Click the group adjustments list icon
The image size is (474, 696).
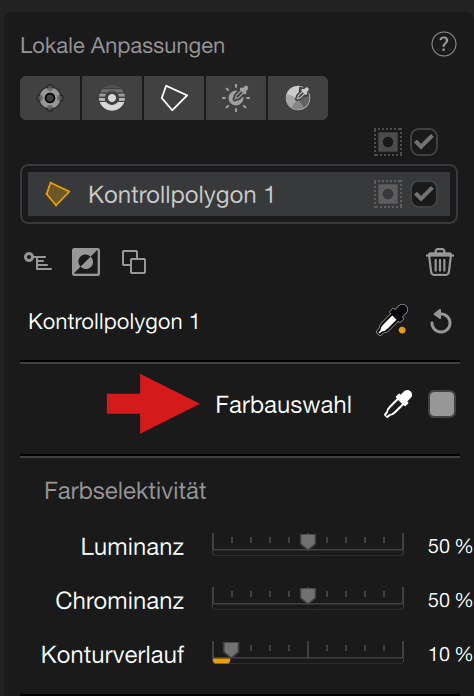(x=38, y=261)
